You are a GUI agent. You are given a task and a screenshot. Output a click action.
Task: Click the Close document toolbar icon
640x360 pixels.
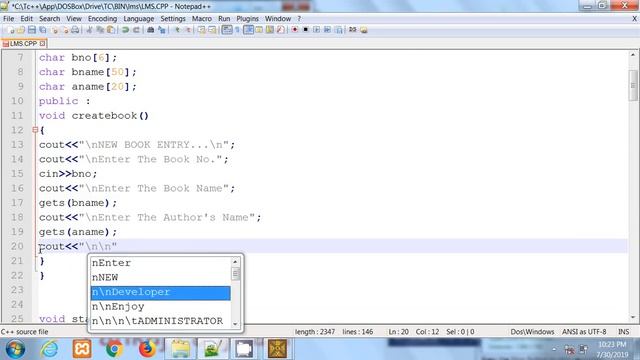tap(56, 30)
